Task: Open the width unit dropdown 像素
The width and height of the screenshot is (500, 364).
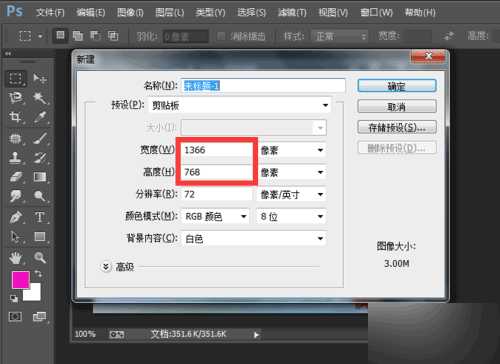Action: [x=292, y=150]
